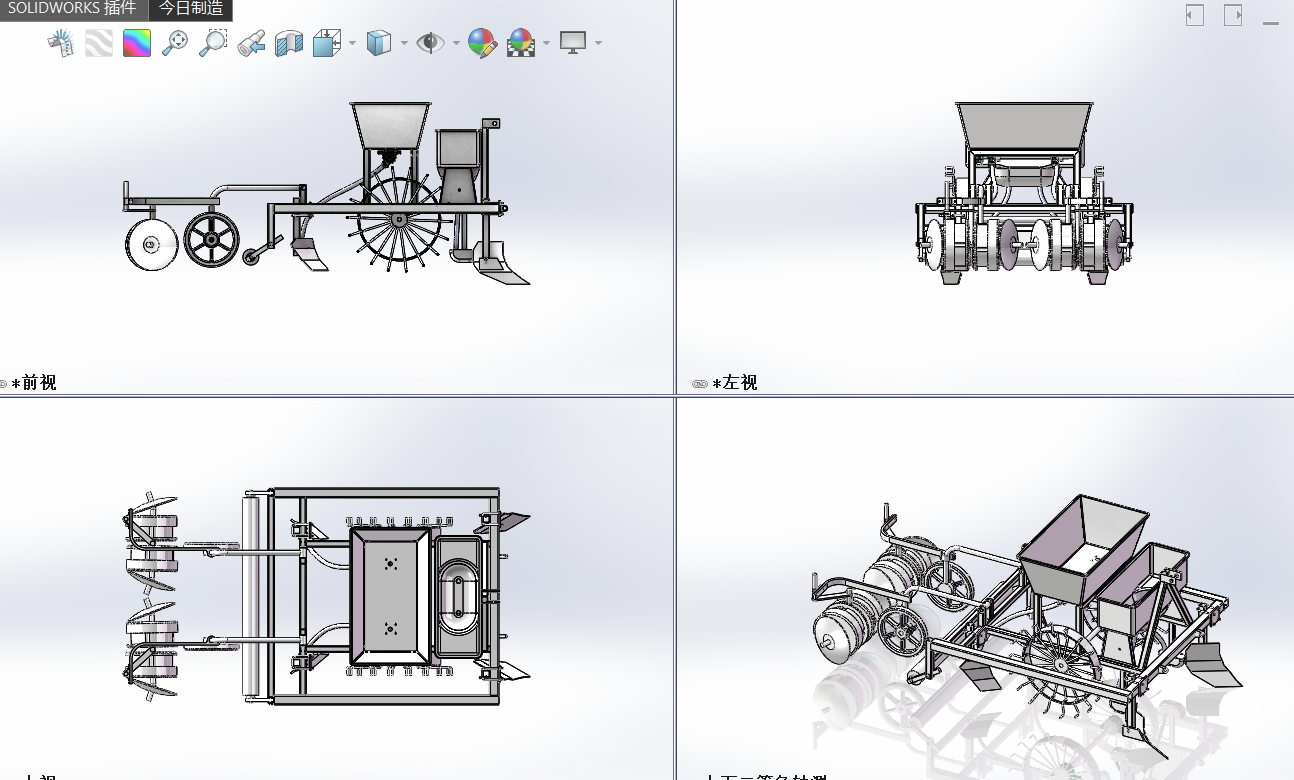Expand the Hide/Show Items dropdown arrow
This screenshot has height=780, width=1294.
456,43
